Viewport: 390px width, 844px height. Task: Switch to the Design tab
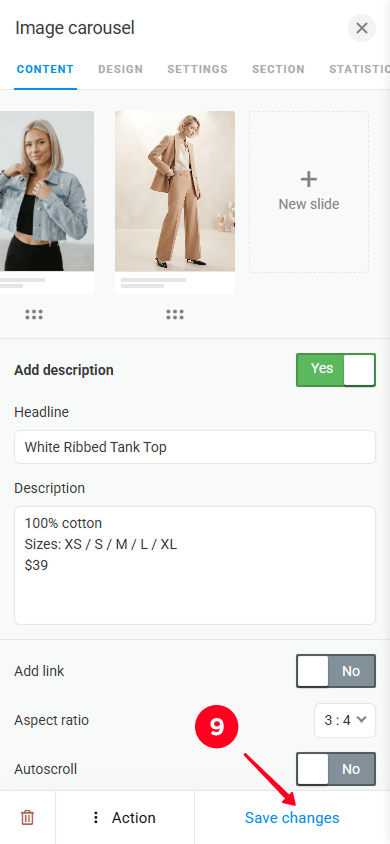pyautogui.click(x=120, y=69)
